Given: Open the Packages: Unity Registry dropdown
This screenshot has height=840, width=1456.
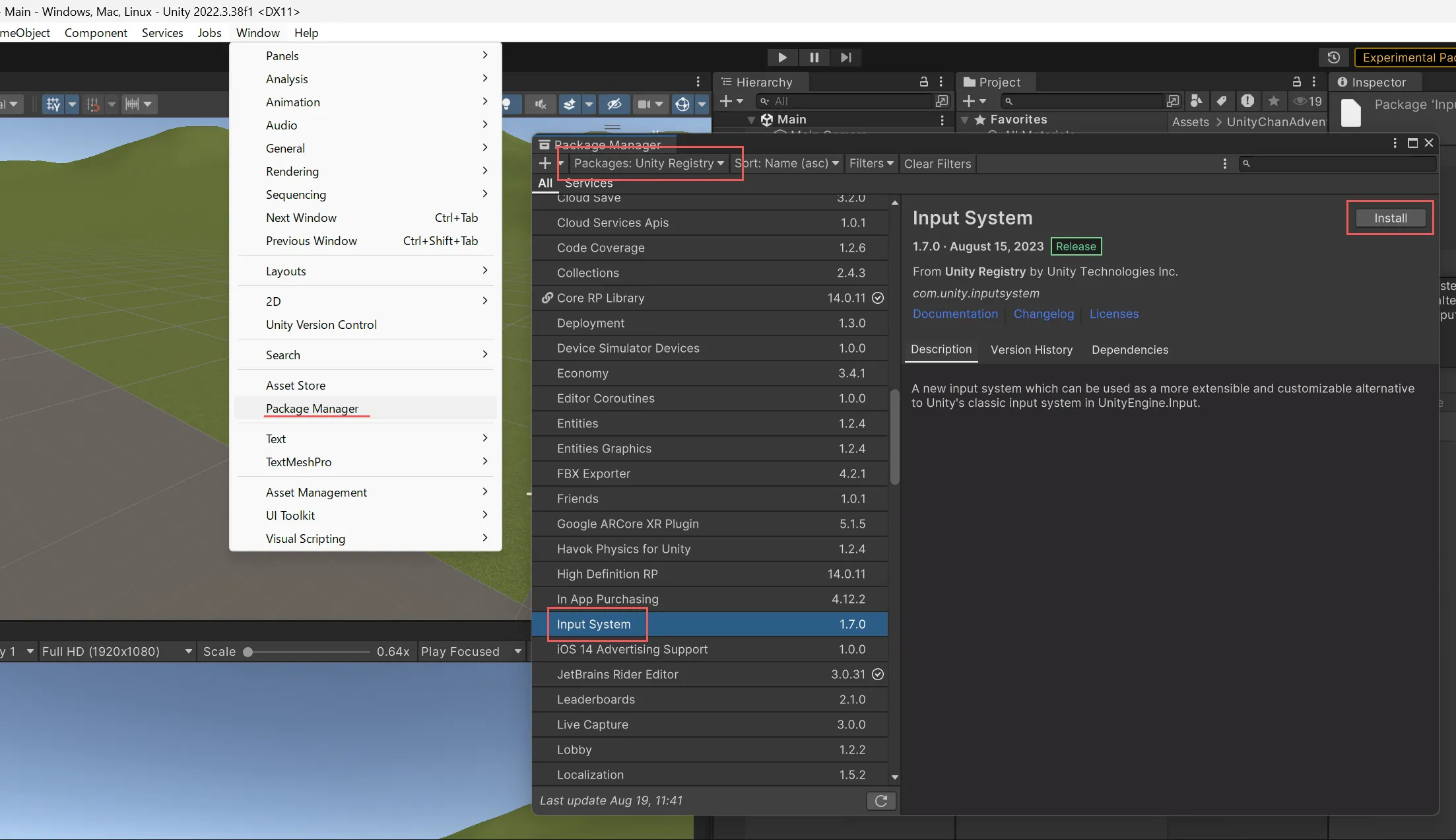Looking at the screenshot, I should pos(649,163).
